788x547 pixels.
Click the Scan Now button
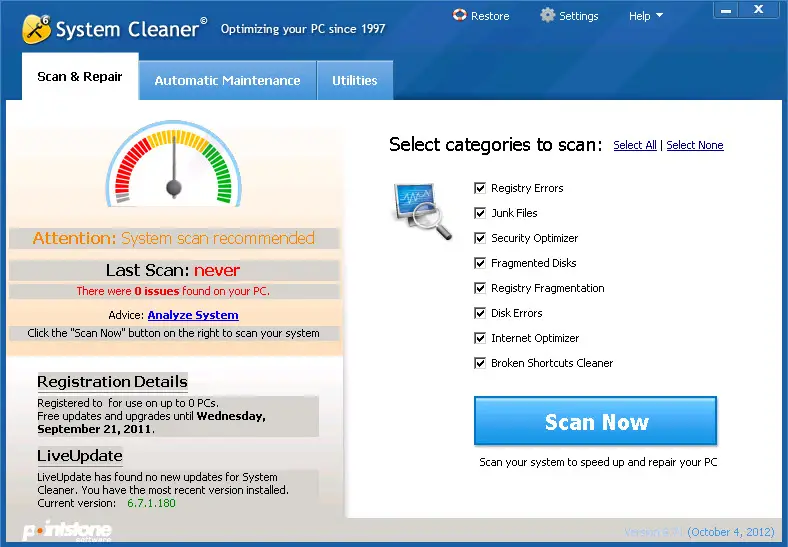click(x=596, y=421)
